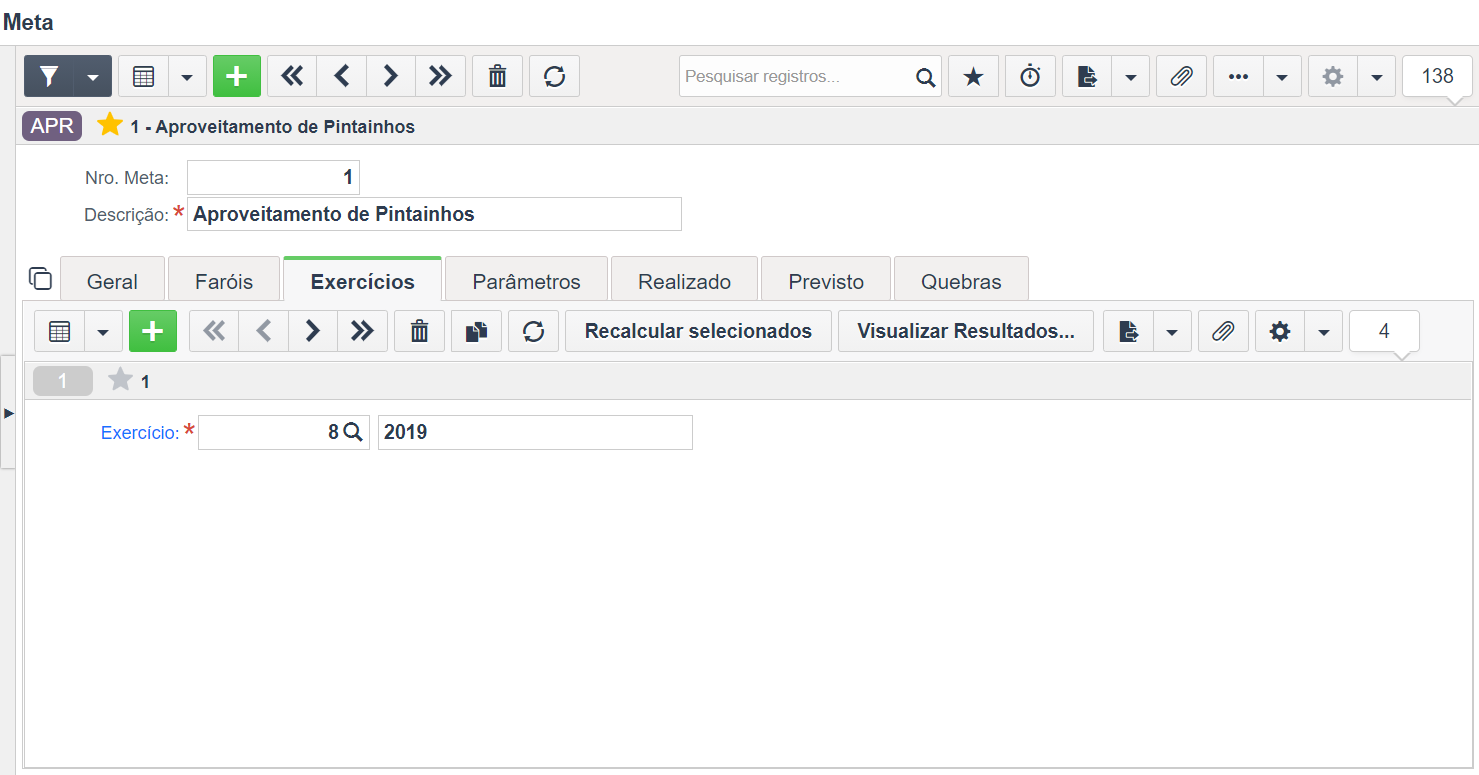The image size is (1479, 775).
Task: Export Exercícios using sub-toolbar export icon
Action: [x=1128, y=331]
